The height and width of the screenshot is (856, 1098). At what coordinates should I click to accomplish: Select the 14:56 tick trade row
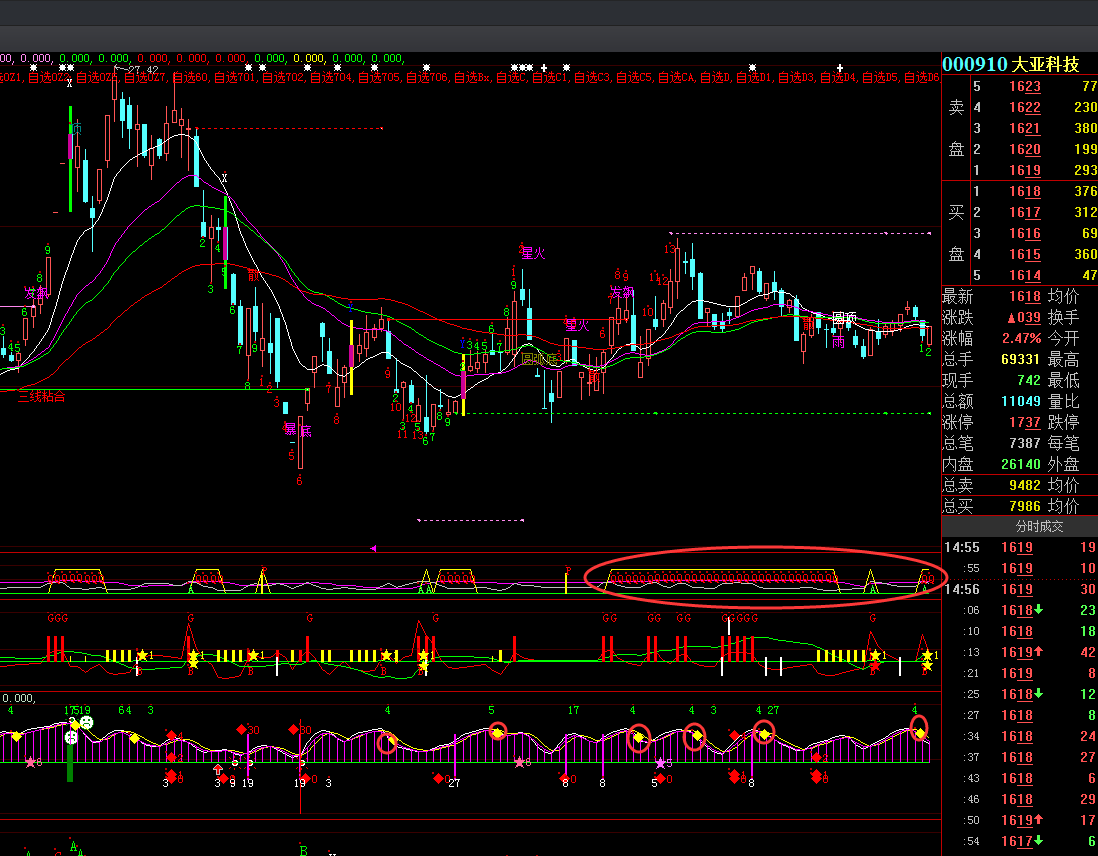point(1020,589)
